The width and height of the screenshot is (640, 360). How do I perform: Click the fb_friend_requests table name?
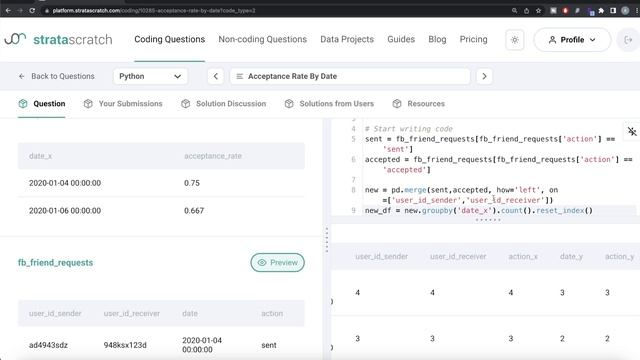[56, 262]
